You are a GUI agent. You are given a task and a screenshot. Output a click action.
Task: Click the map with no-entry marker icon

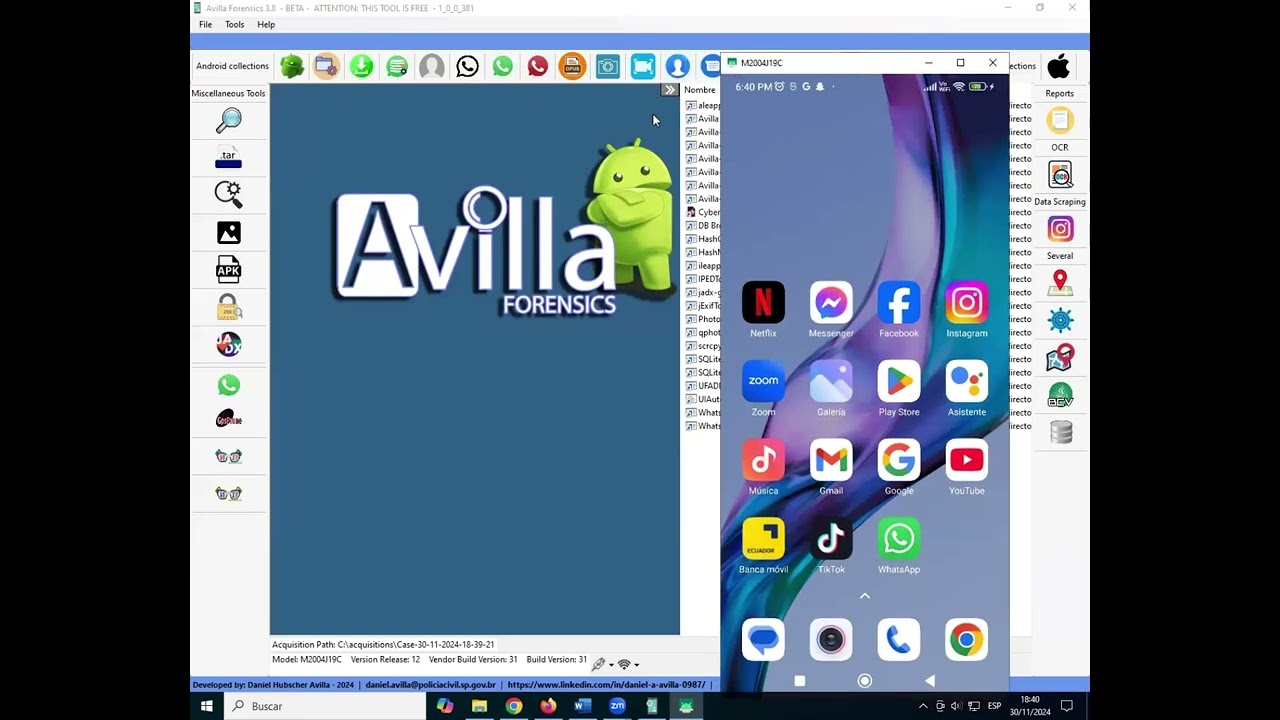coord(1060,357)
